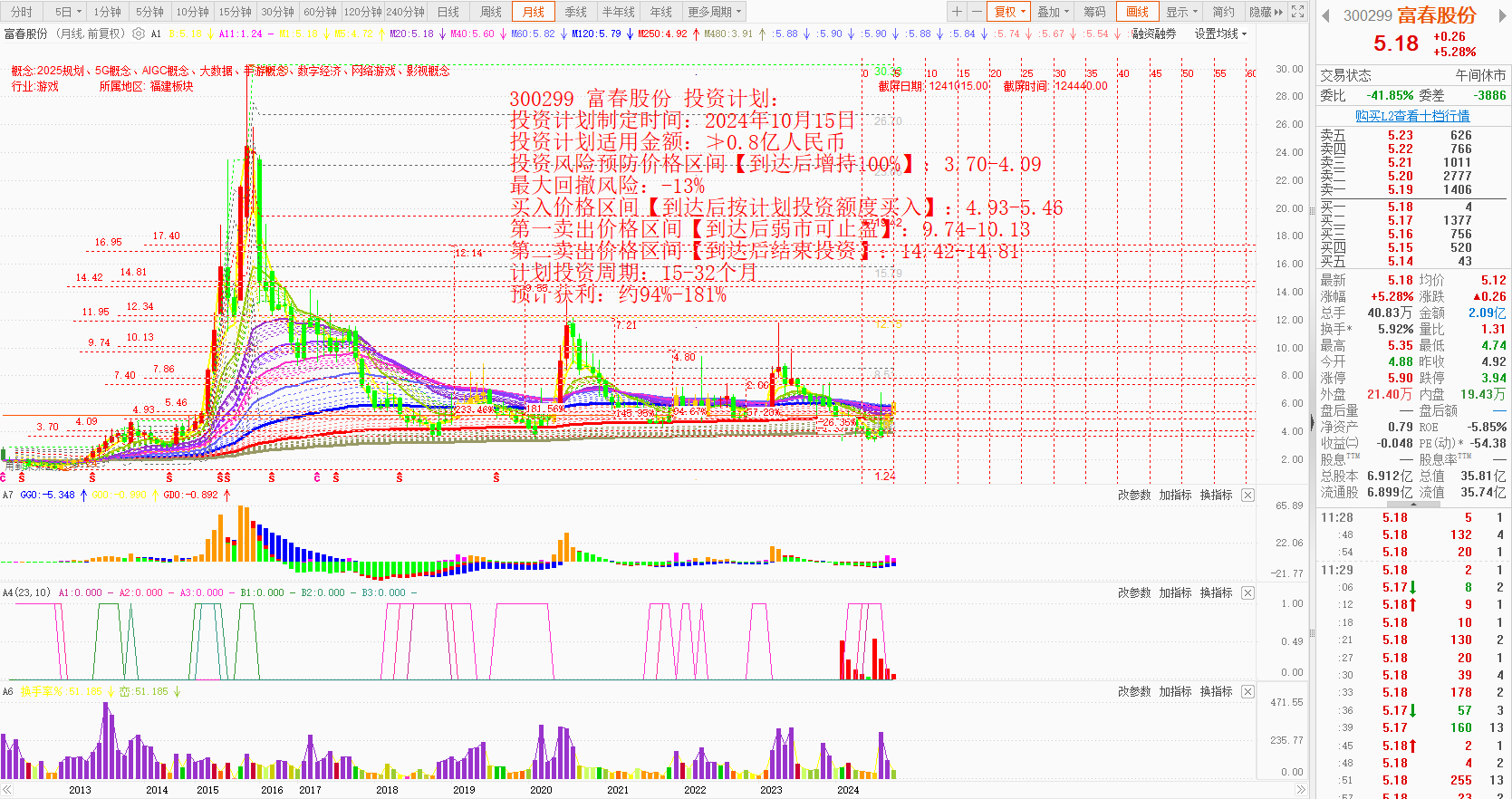Switch to 30分钟 chart tab

(x=277, y=12)
